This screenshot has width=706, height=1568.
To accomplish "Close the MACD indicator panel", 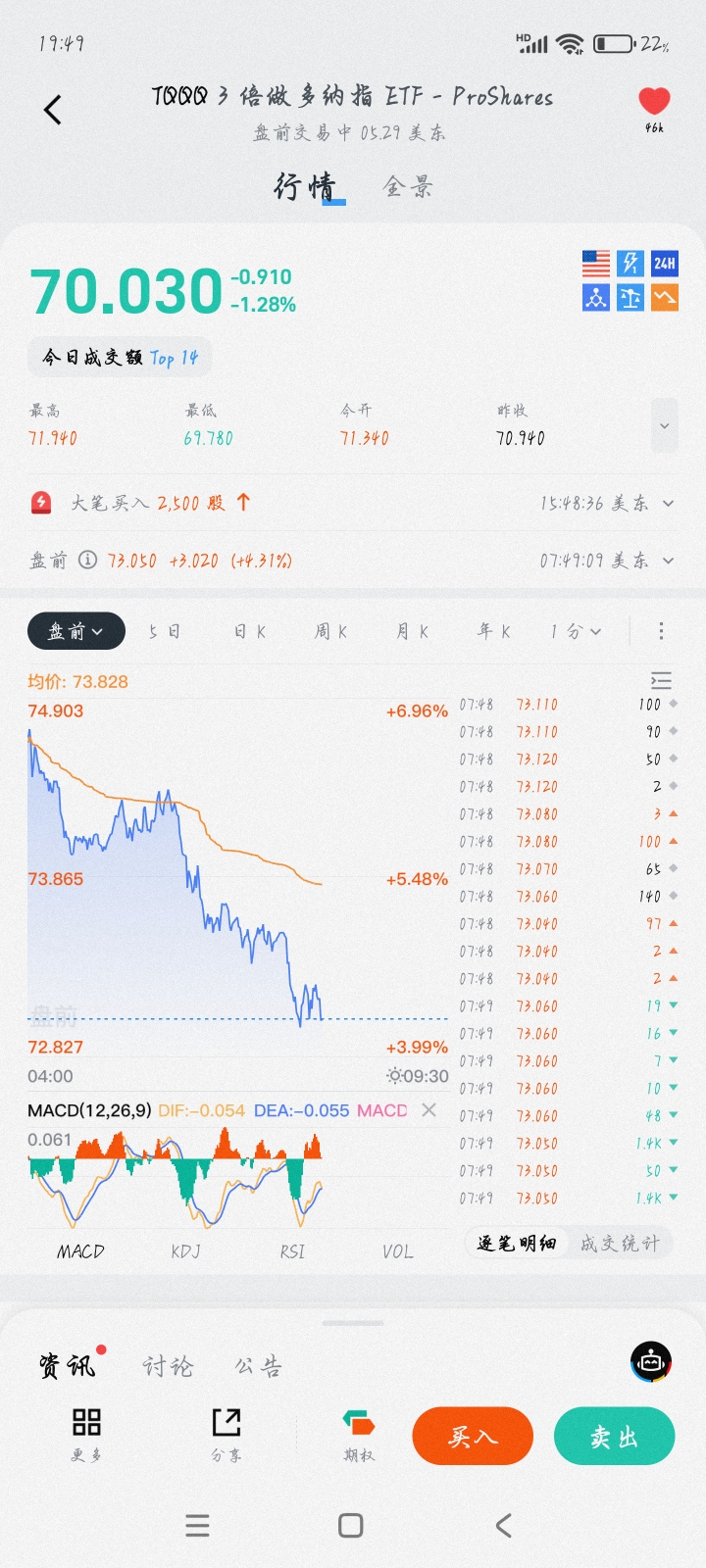I will click(x=429, y=1110).
